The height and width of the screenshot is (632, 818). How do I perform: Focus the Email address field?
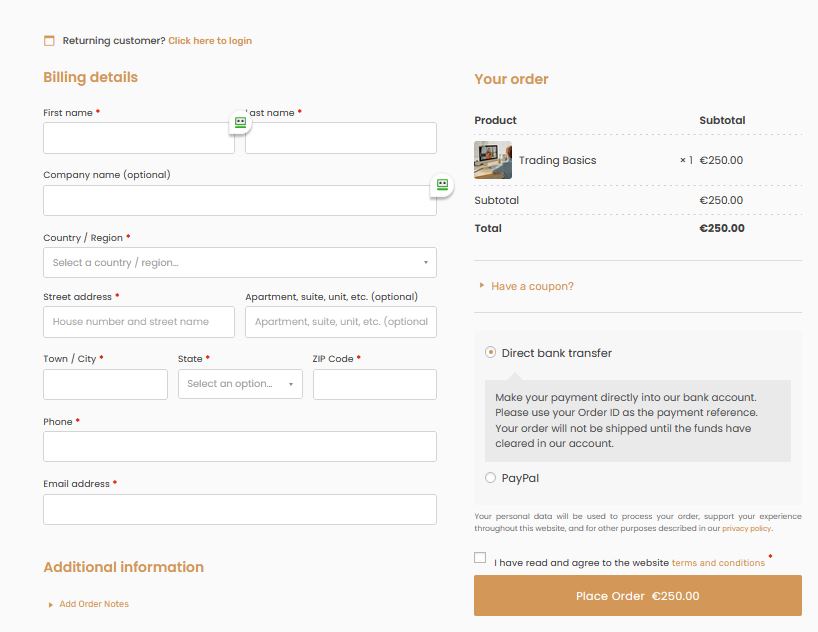click(240, 509)
